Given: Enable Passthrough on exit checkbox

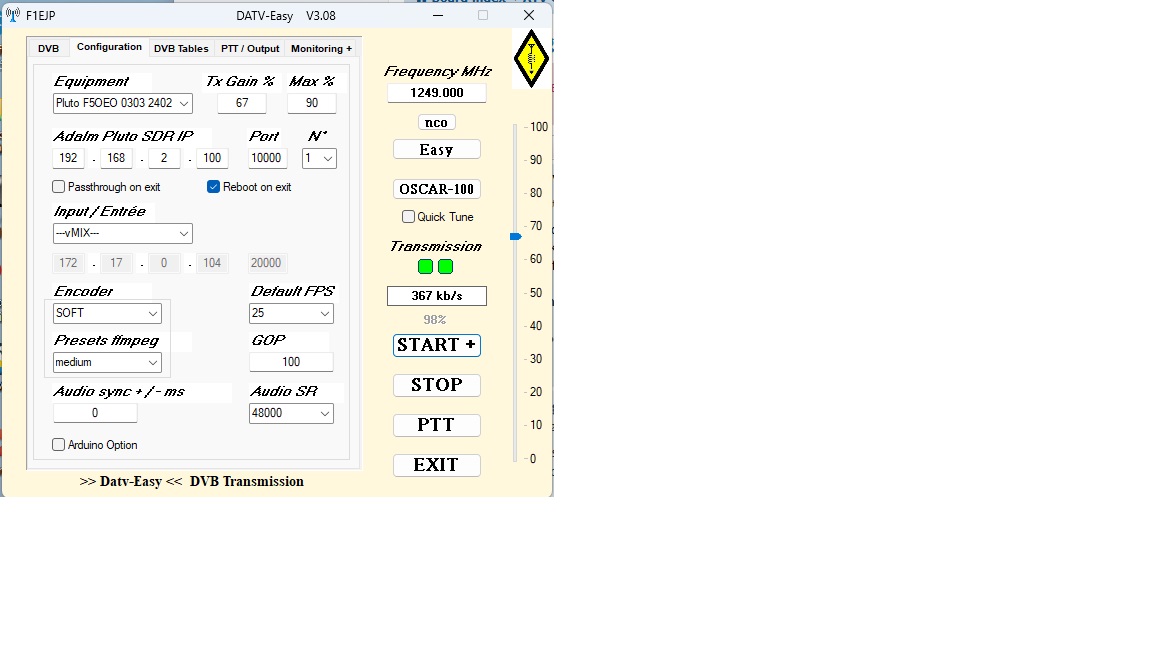Looking at the screenshot, I should [x=59, y=187].
